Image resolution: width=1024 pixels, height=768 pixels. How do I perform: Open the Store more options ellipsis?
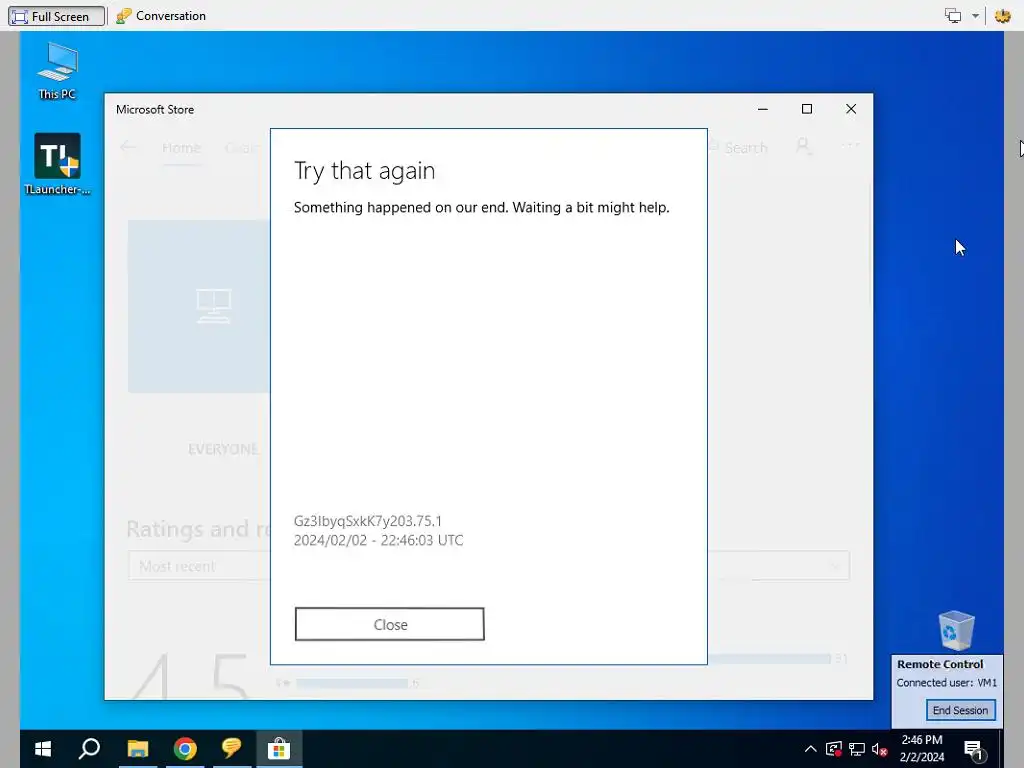850,146
